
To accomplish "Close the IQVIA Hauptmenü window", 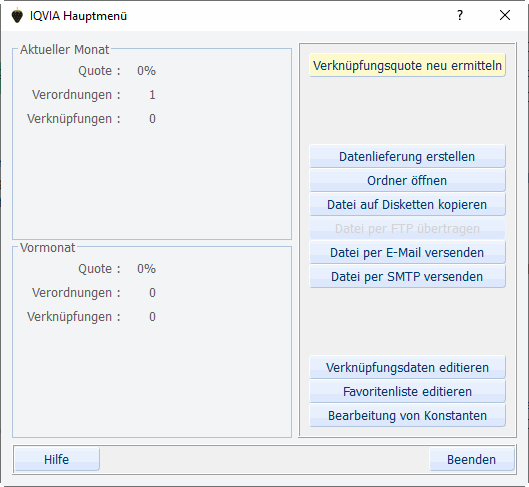I will tap(505, 15).
